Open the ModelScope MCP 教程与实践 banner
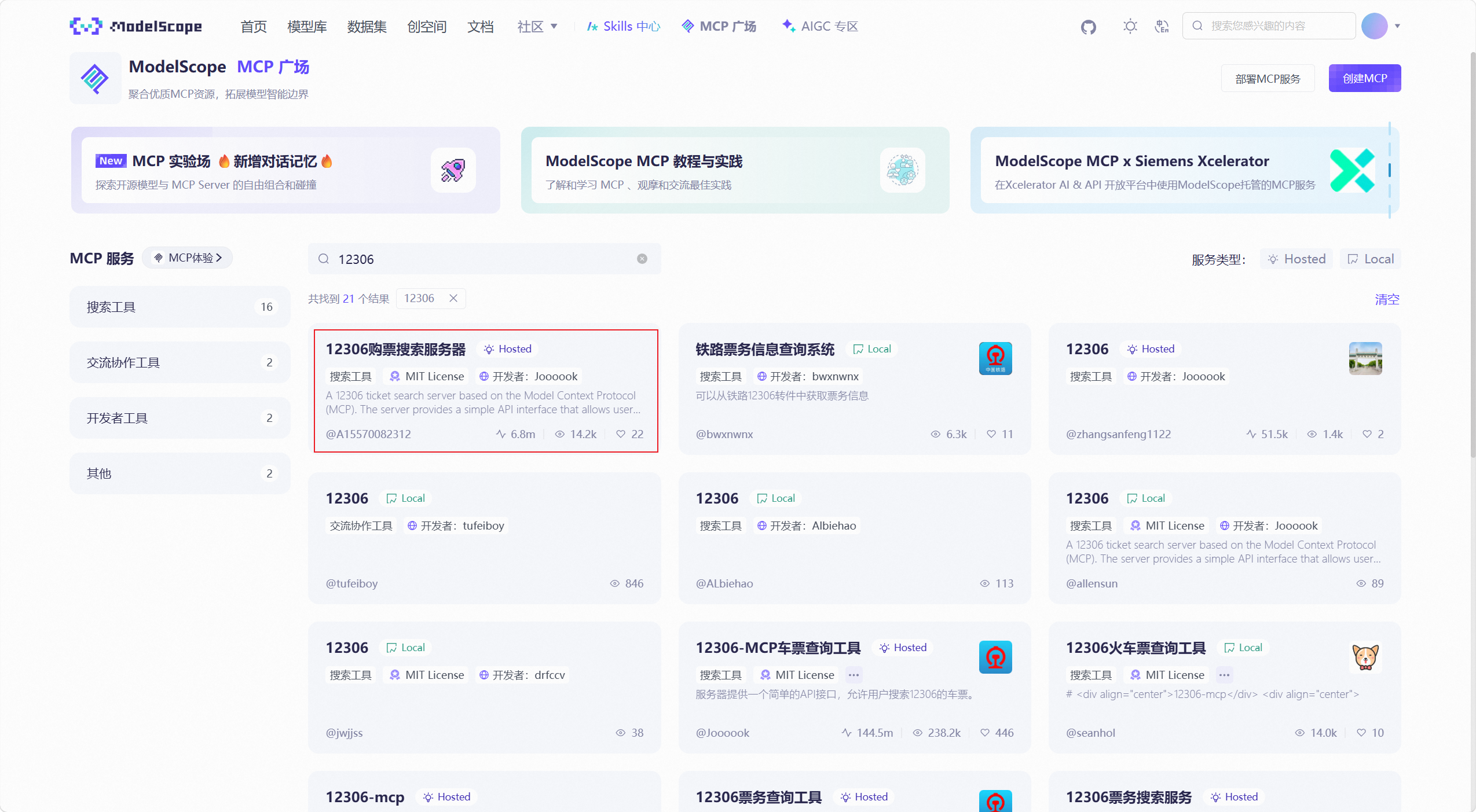The width and height of the screenshot is (1476, 812). pyautogui.click(x=735, y=170)
